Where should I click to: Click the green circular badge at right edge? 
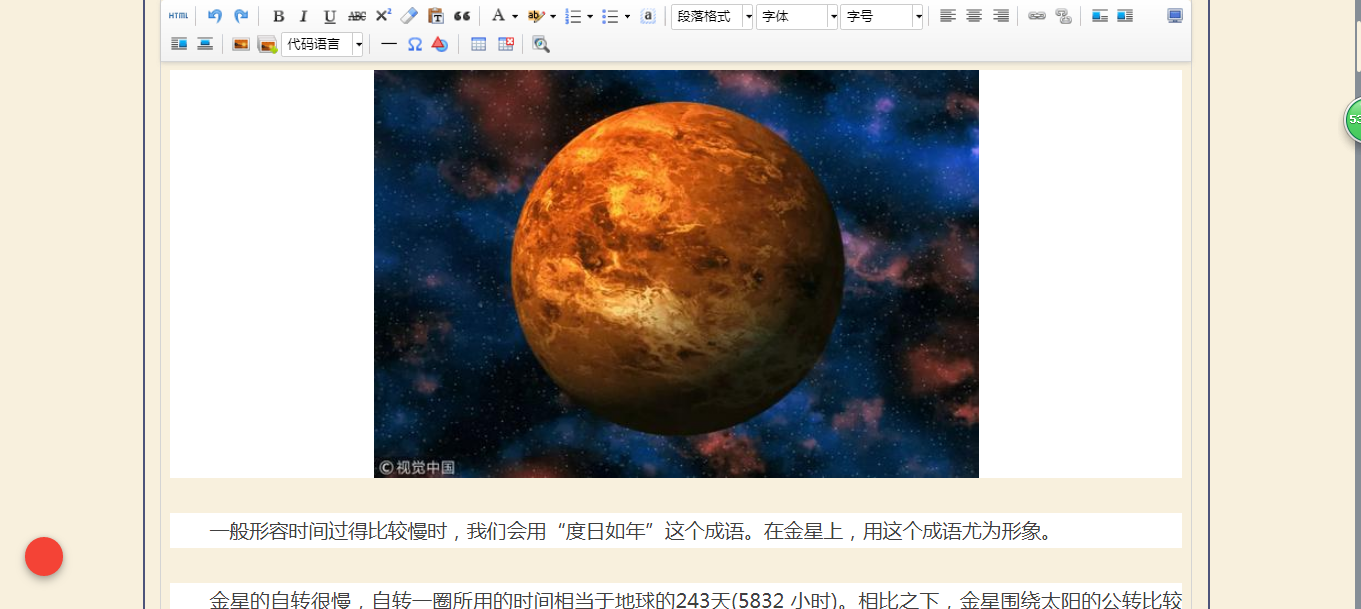1352,120
